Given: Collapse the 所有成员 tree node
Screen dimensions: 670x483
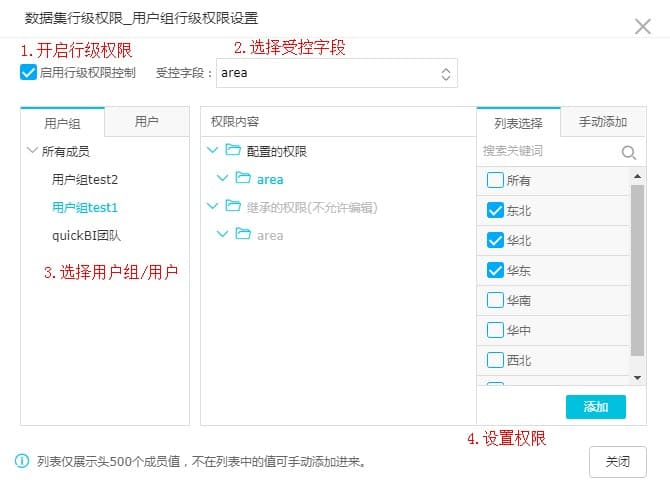Looking at the screenshot, I should coord(32,152).
